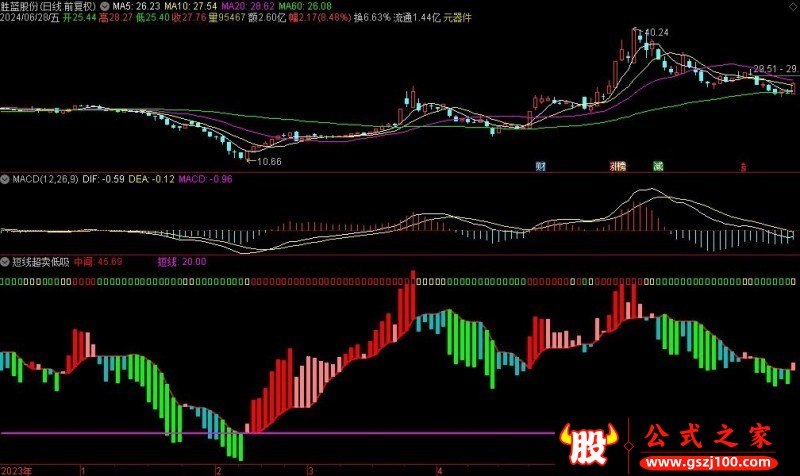The image size is (800, 476).
Task: Click the turnover rate 换6.63%
Action: tap(372, 17)
